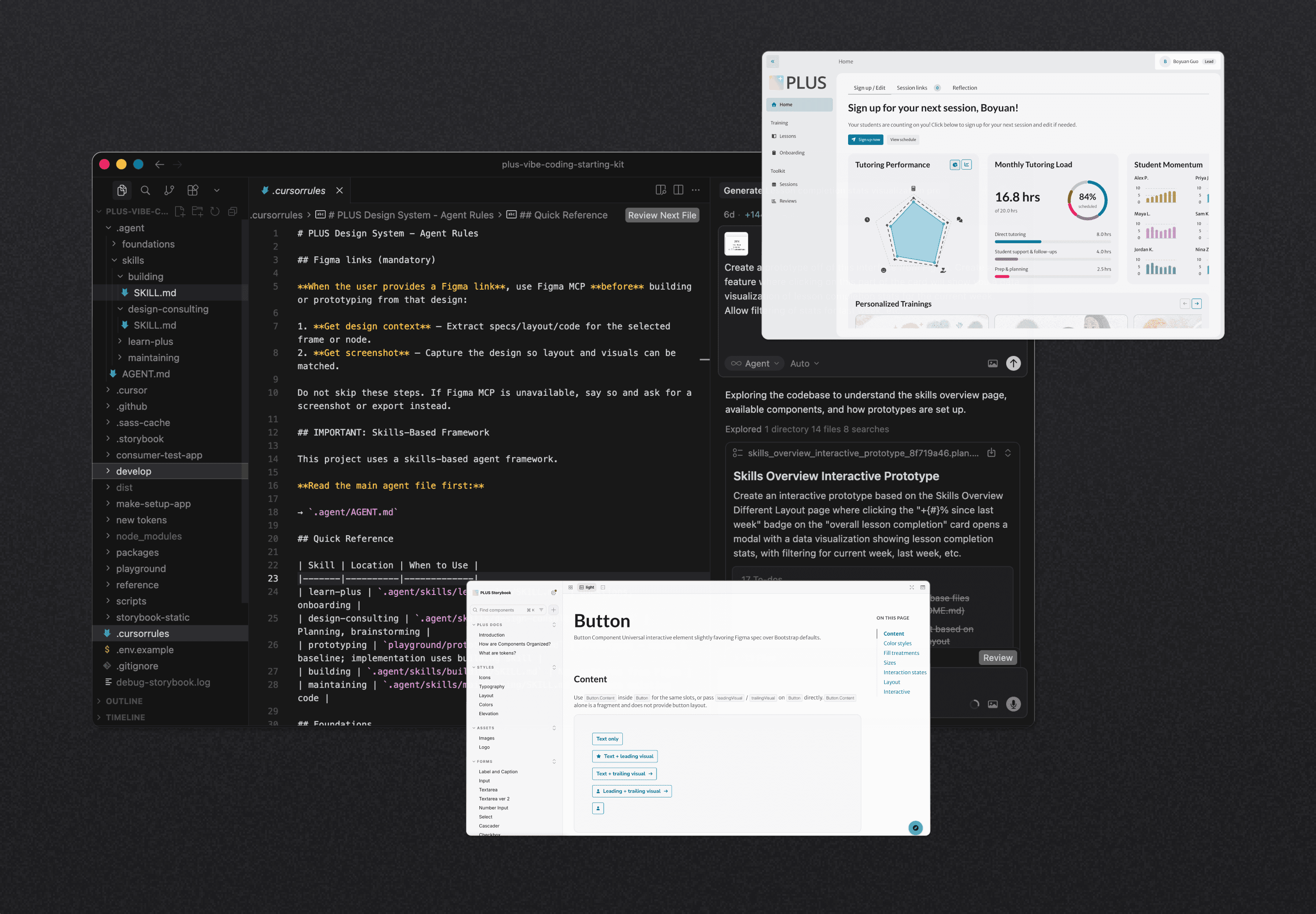Image resolution: width=1316 pixels, height=914 pixels.
Task: Open the Search view in sidebar
Action: tap(145, 190)
